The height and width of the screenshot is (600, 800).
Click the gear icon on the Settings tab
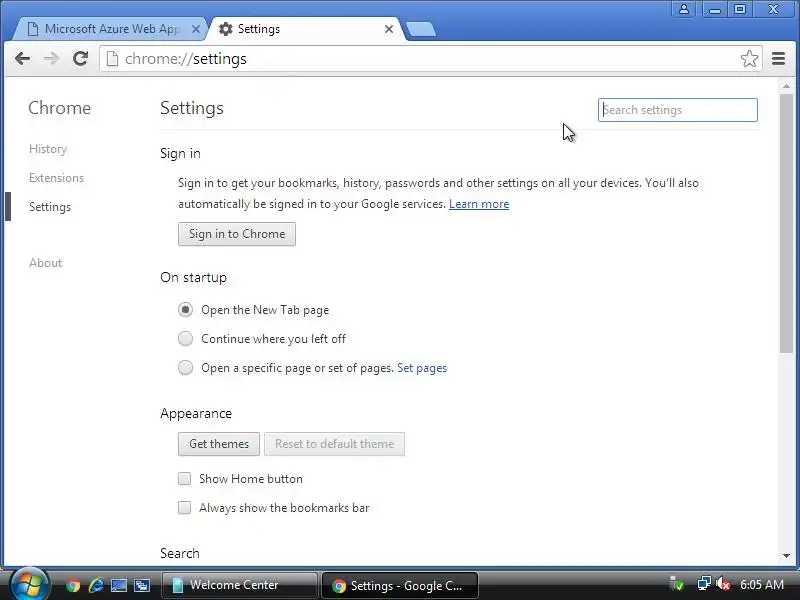(x=226, y=29)
